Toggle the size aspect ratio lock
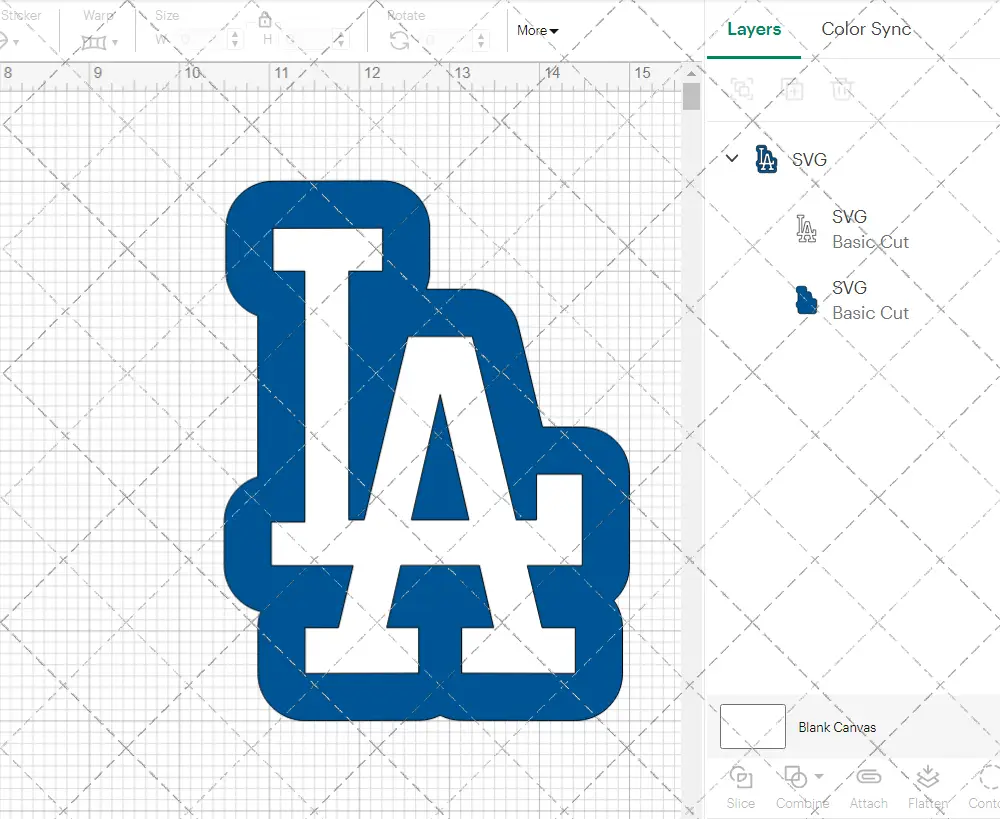 (265, 20)
